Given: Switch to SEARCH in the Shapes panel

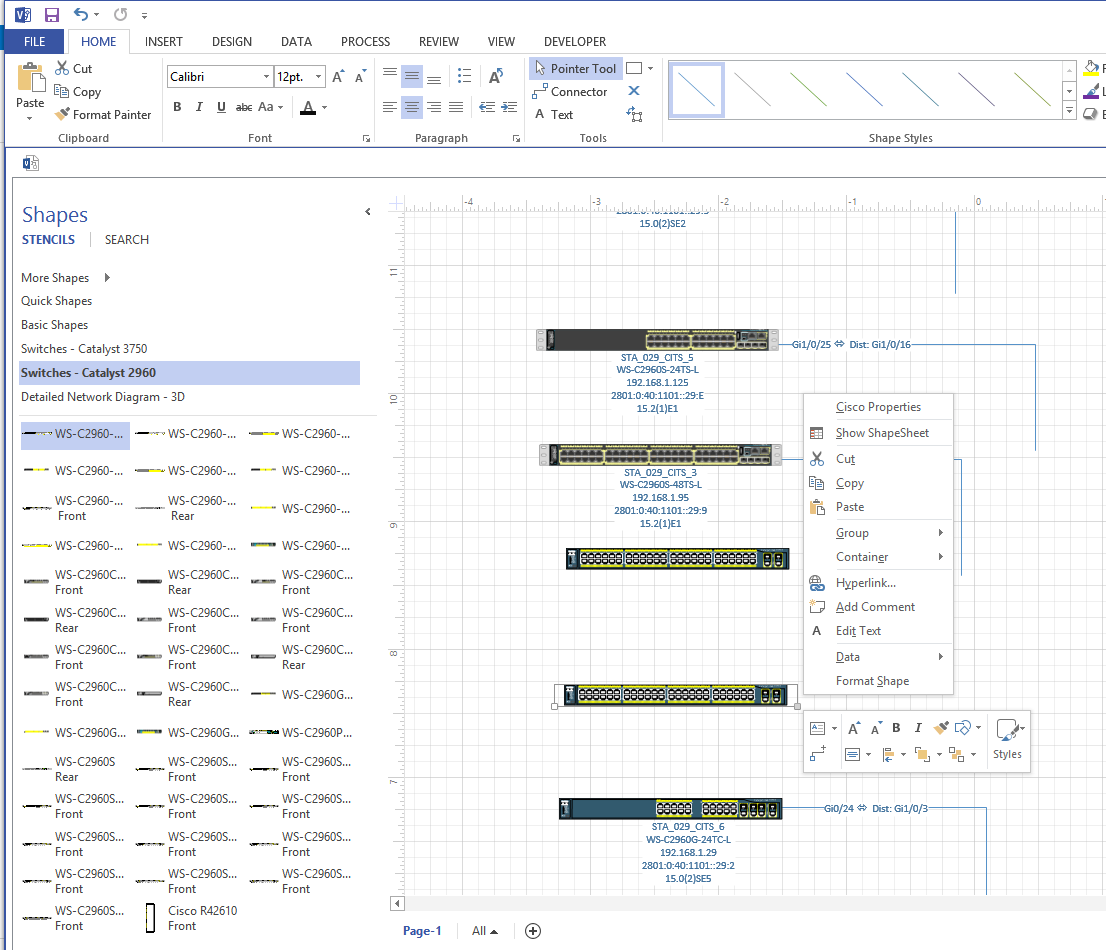Looking at the screenshot, I should pyautogui.click(x=127, y=240).
